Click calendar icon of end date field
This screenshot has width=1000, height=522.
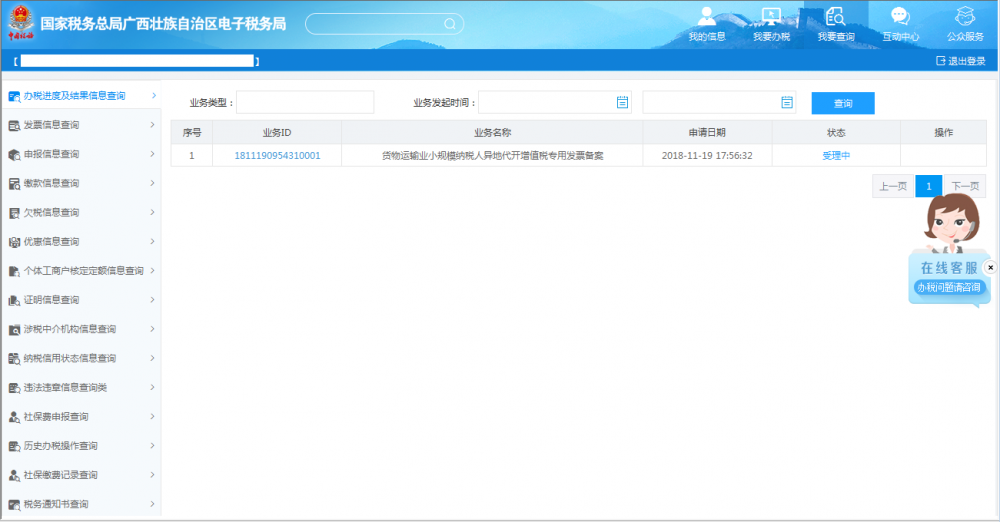coord(787,102)
